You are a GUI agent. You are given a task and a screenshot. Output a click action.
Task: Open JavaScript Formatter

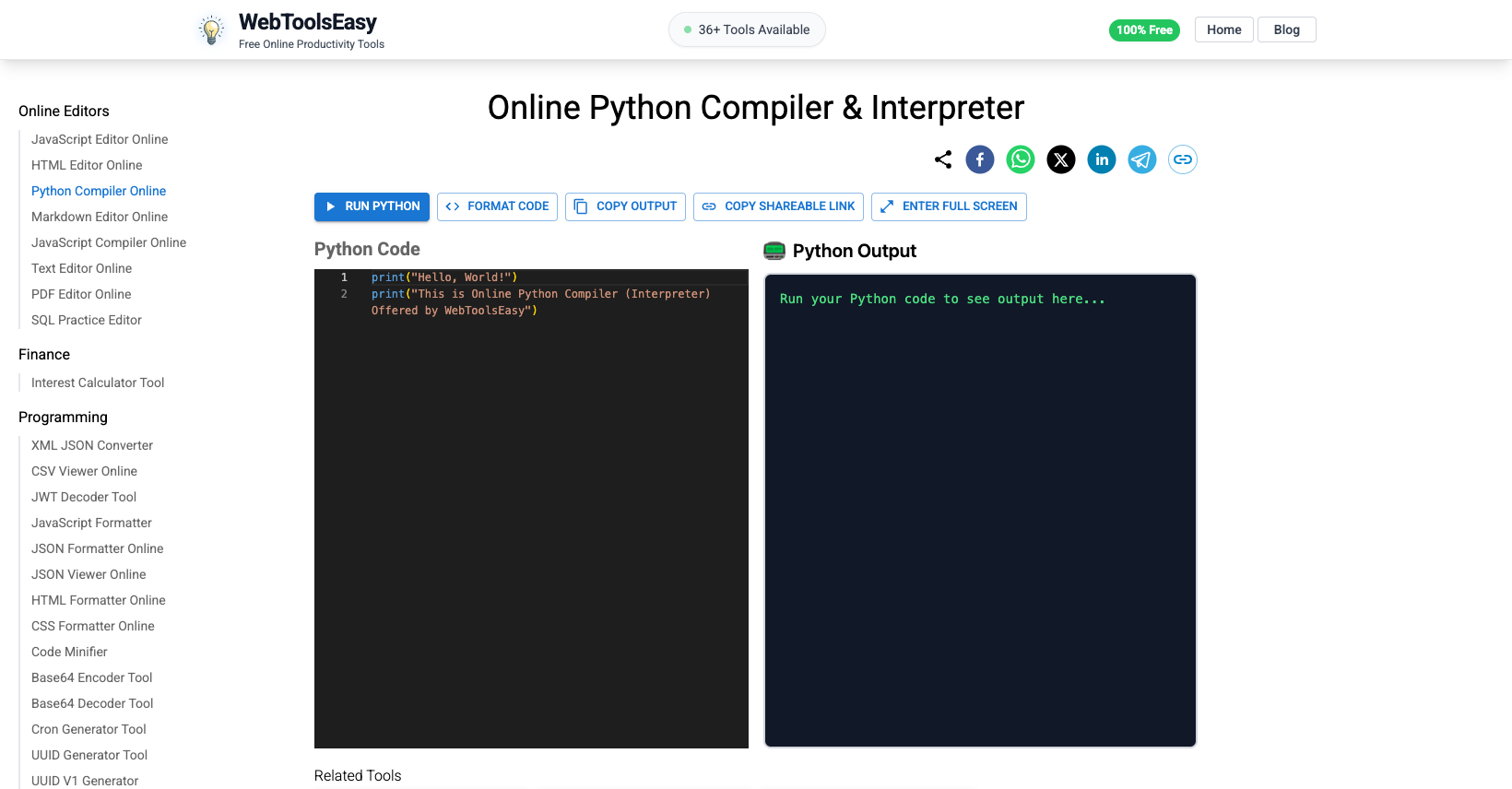pos(91,523)
